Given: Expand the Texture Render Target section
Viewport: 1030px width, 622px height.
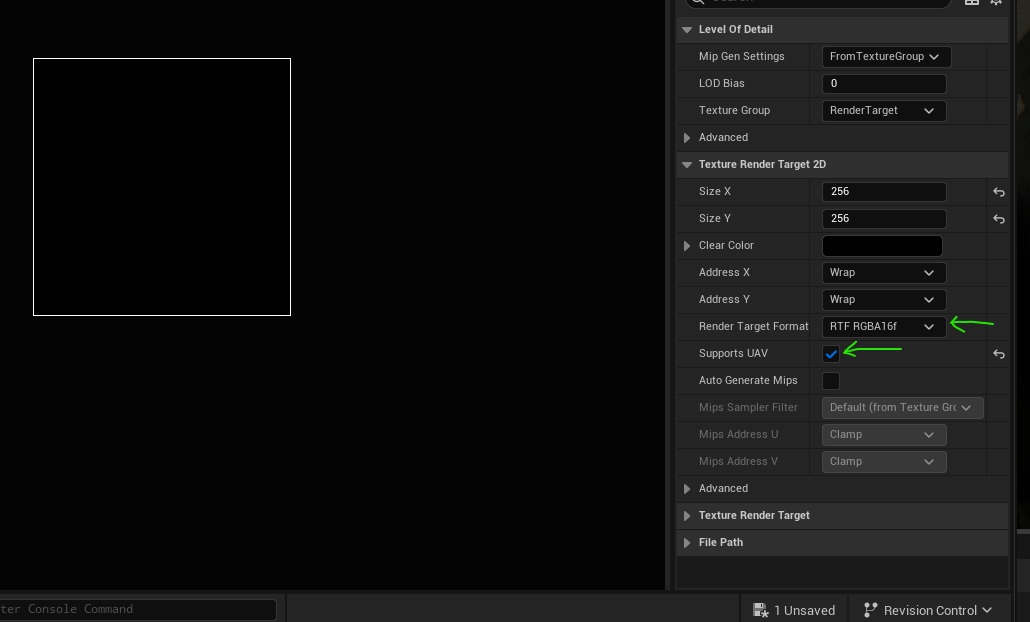Looking at the screenshot, I should click(687, 516).
